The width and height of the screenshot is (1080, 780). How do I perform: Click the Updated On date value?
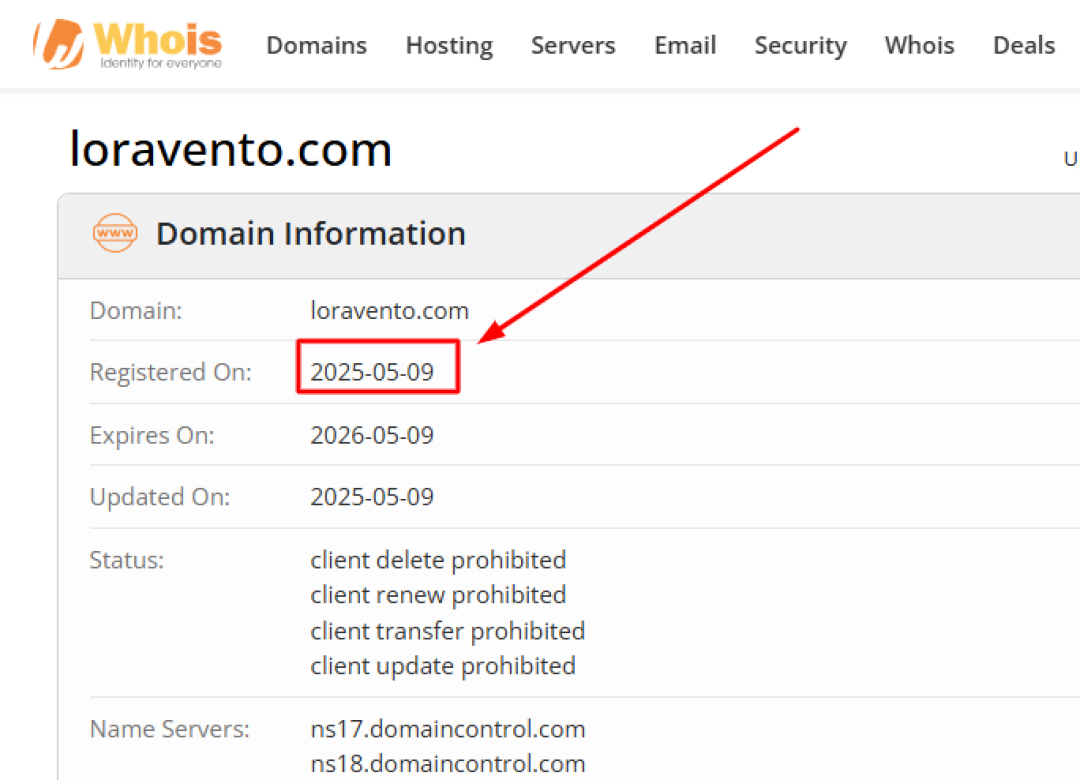point(372,497)
